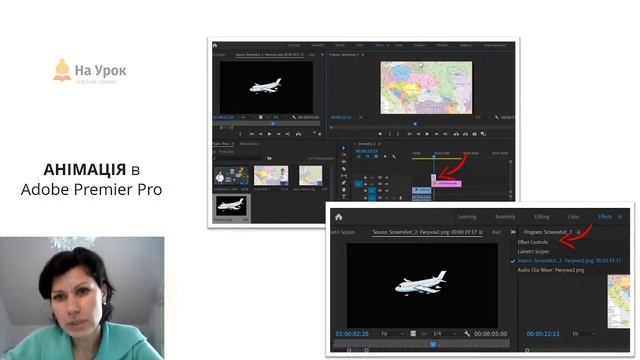
Task: Select the Type tool in the tools panel
Action: (x=344, y=197)
